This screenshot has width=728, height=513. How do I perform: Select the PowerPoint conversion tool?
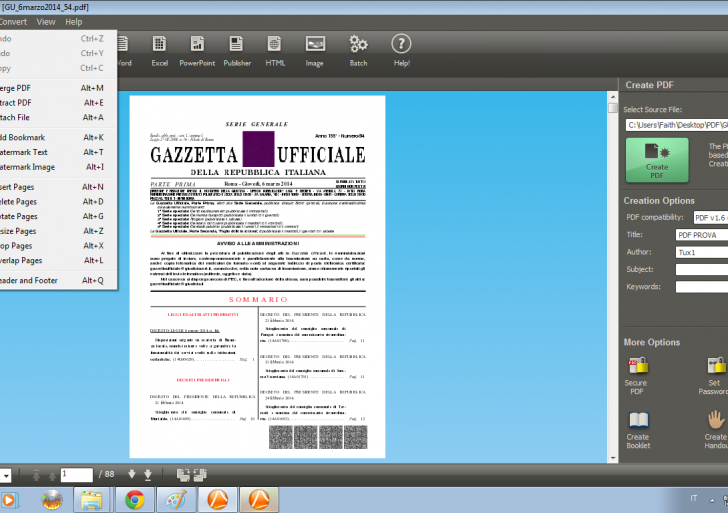197,49
